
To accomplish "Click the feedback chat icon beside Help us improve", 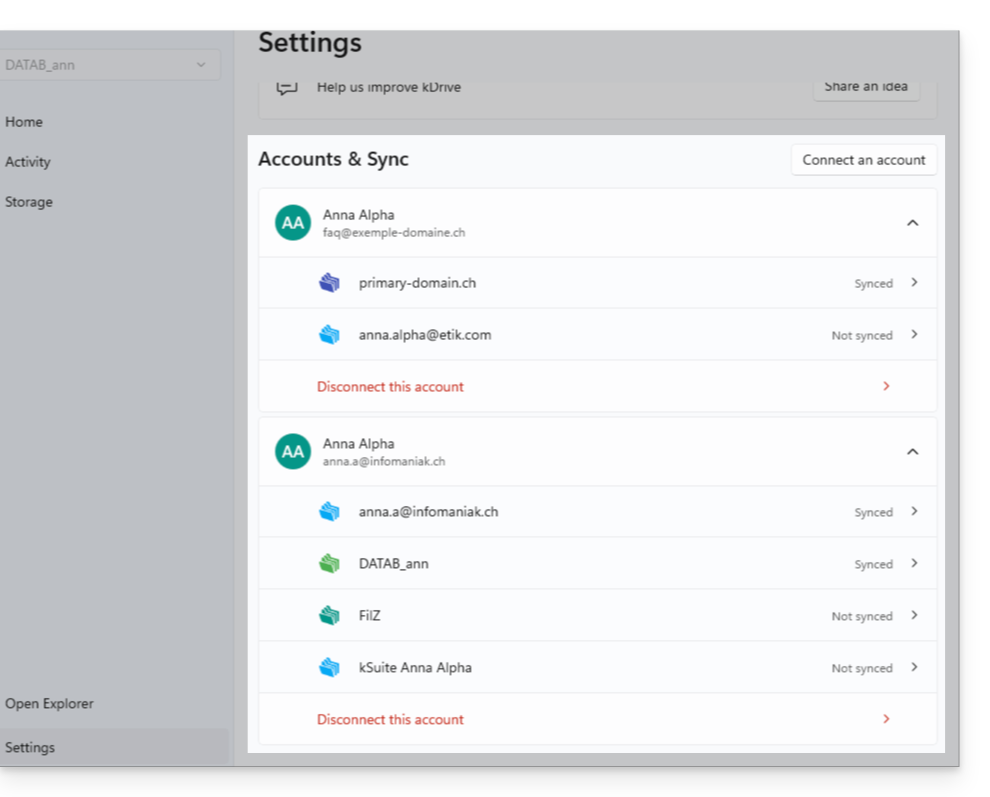I will tap(287, 87).
